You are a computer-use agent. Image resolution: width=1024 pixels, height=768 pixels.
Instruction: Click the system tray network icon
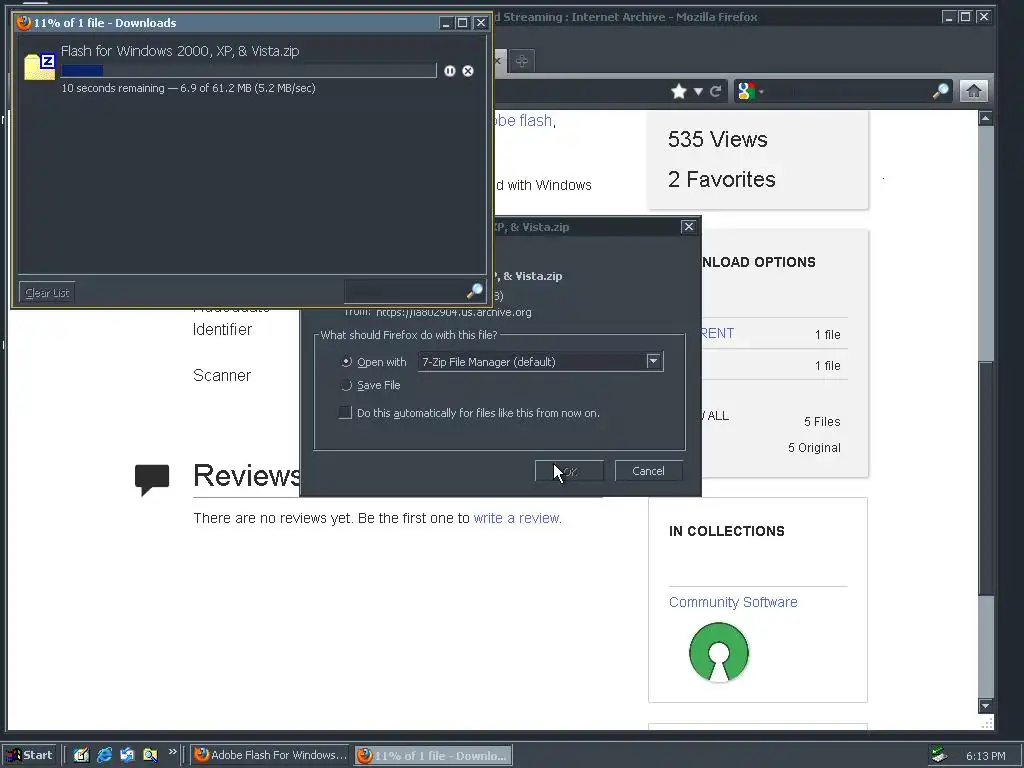coord(939,755)
